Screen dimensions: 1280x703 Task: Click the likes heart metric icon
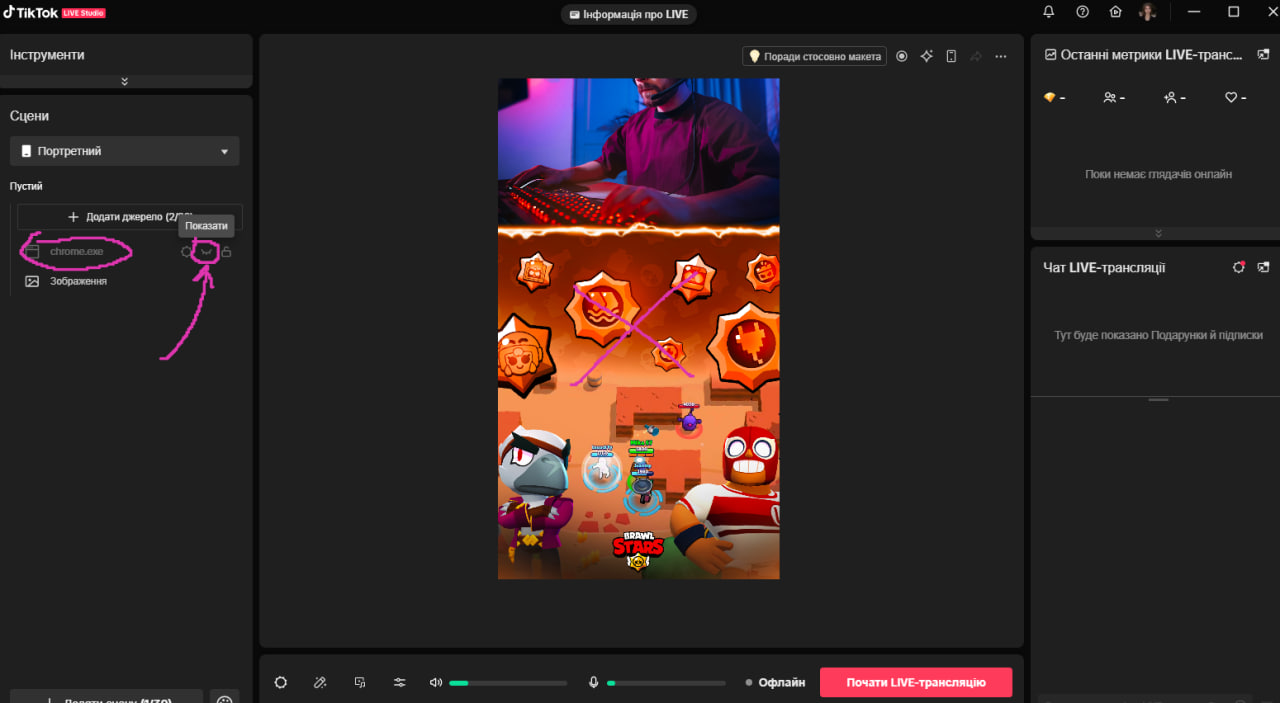click(x=1231, y=97)
